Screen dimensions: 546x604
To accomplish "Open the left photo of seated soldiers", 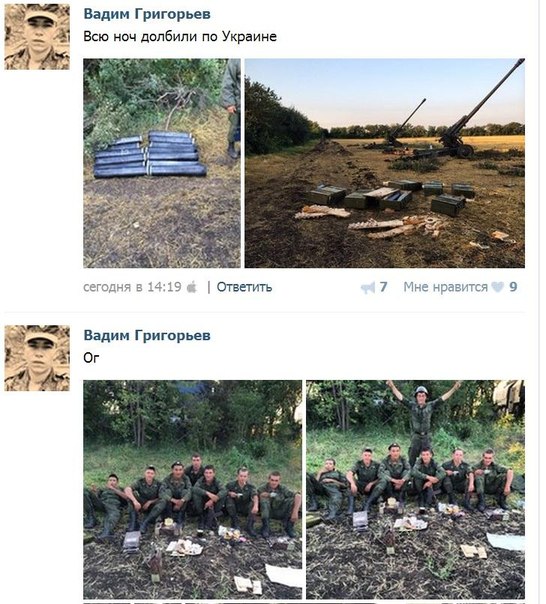I will point(193,489).
